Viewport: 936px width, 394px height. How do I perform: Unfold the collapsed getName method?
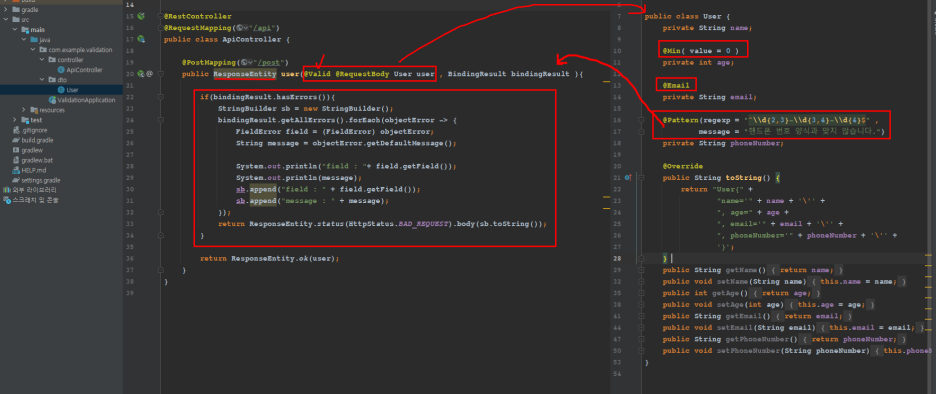pos(641,270)
